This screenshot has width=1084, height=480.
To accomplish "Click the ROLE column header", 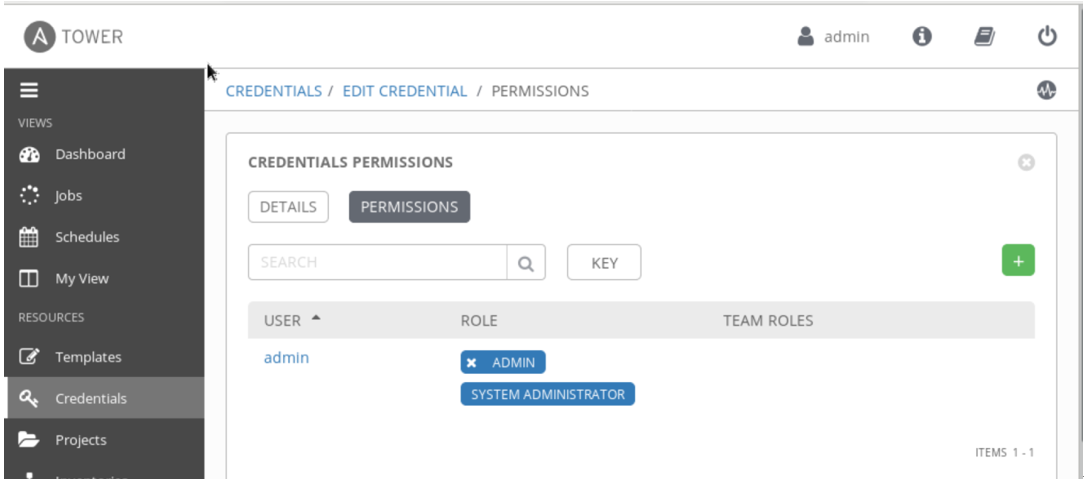I will [479, 320].
